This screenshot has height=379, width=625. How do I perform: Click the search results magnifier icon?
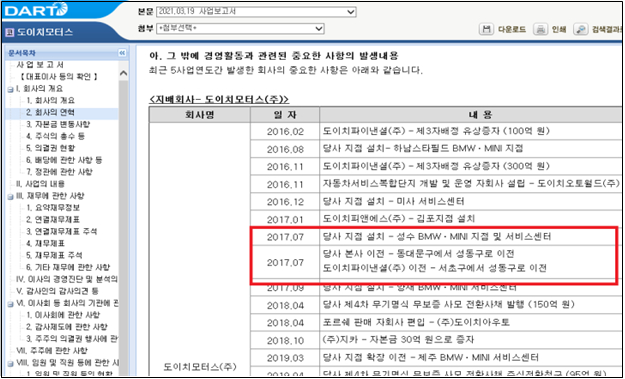click(x=581, y=29)
